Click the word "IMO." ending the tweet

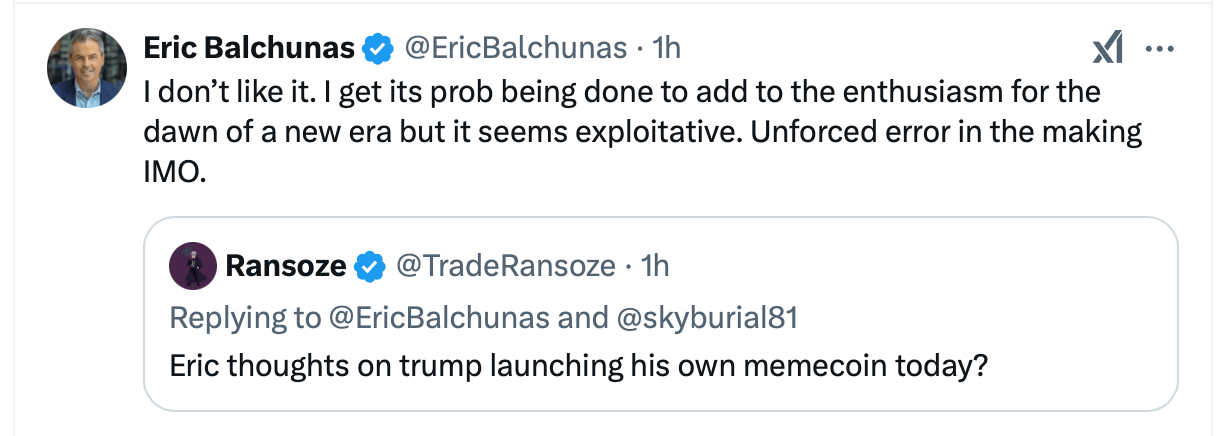tap(175, 172)
